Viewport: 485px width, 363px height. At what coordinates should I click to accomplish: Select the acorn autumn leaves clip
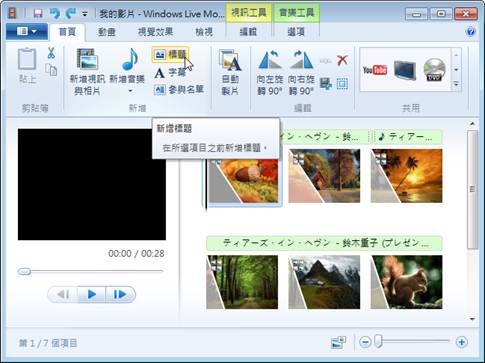[242, 181]
